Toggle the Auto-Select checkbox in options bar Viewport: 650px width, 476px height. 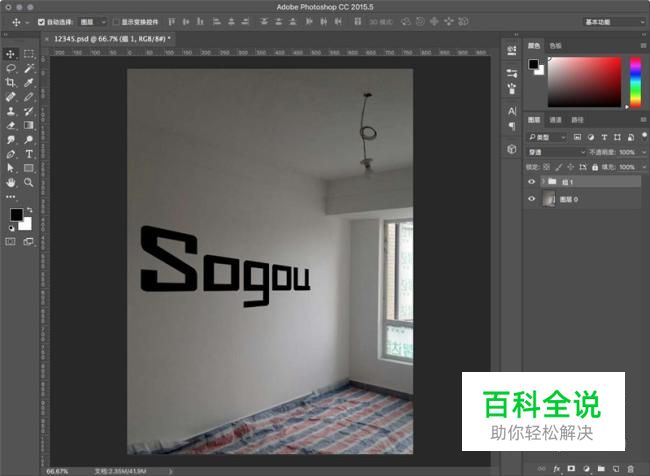[41, 22]
